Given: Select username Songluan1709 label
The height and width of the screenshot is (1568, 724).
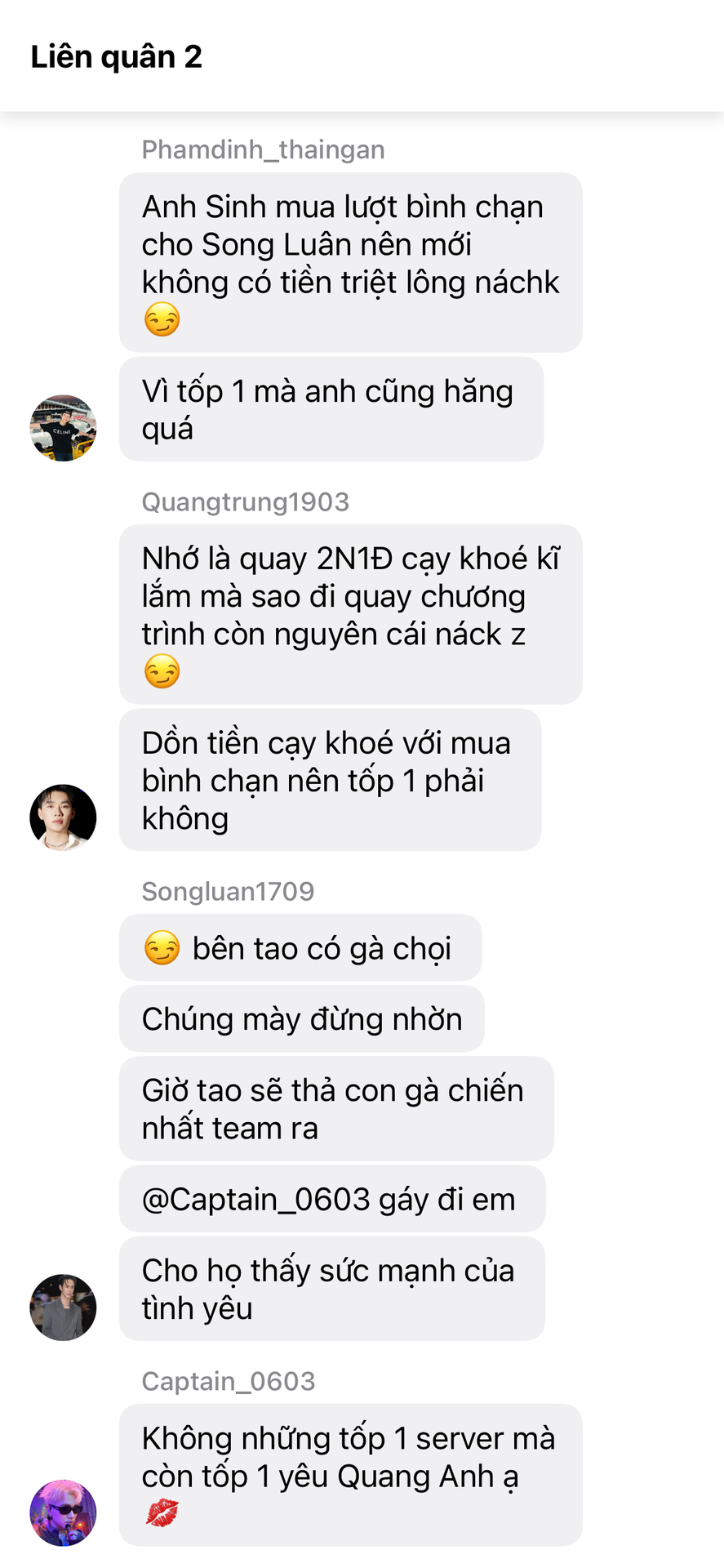Looking at the screenshot, I should click(228, 891).
